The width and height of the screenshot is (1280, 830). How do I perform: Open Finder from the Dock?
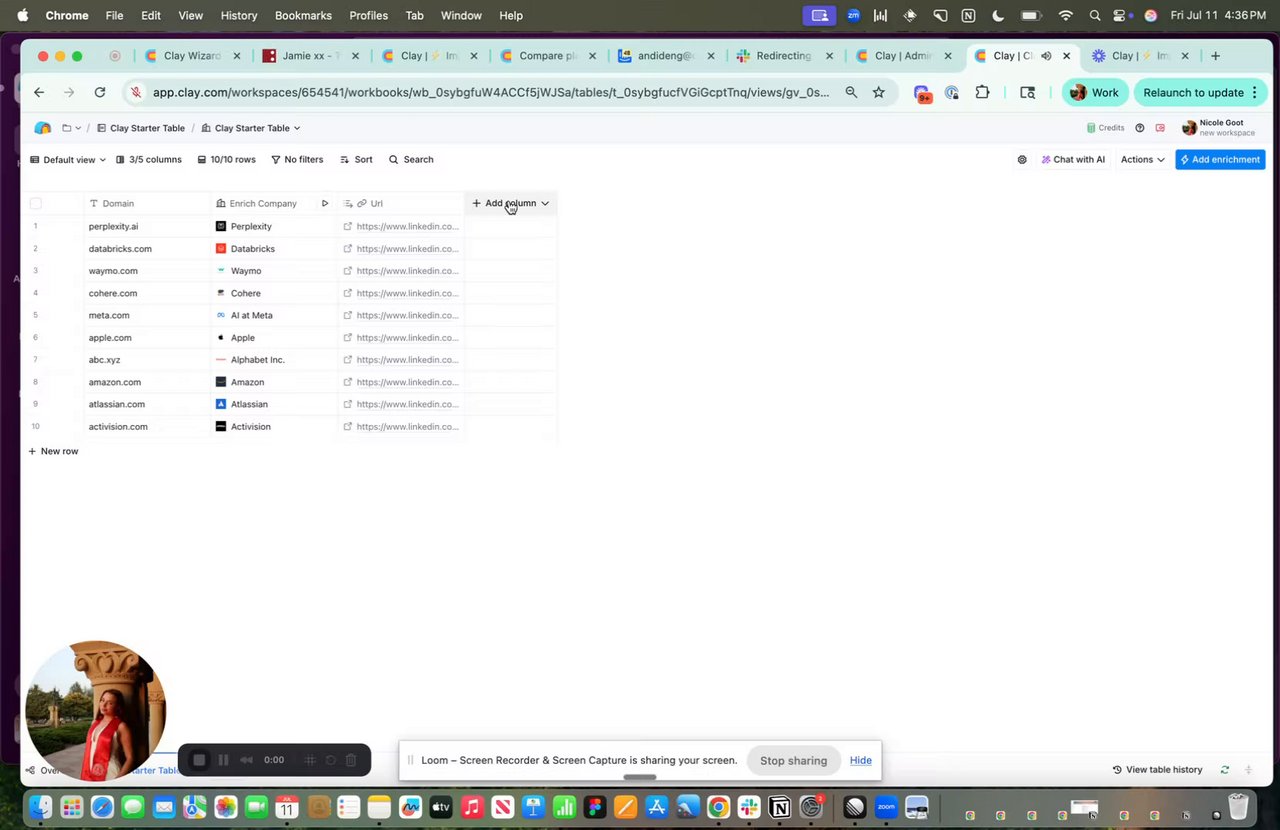coord(40,807)
